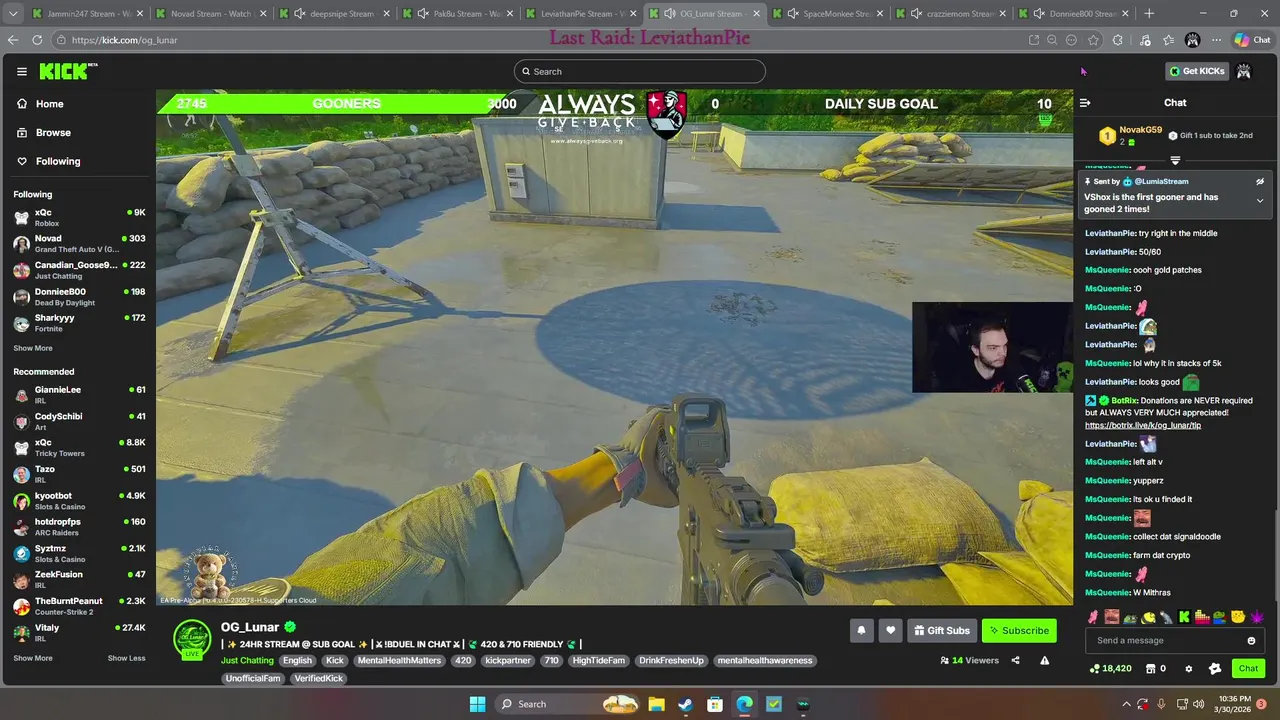Image resolution: width=1280 pixels, height=720 pixels.
Task: Show more followed channels
Action: (33, 348)
